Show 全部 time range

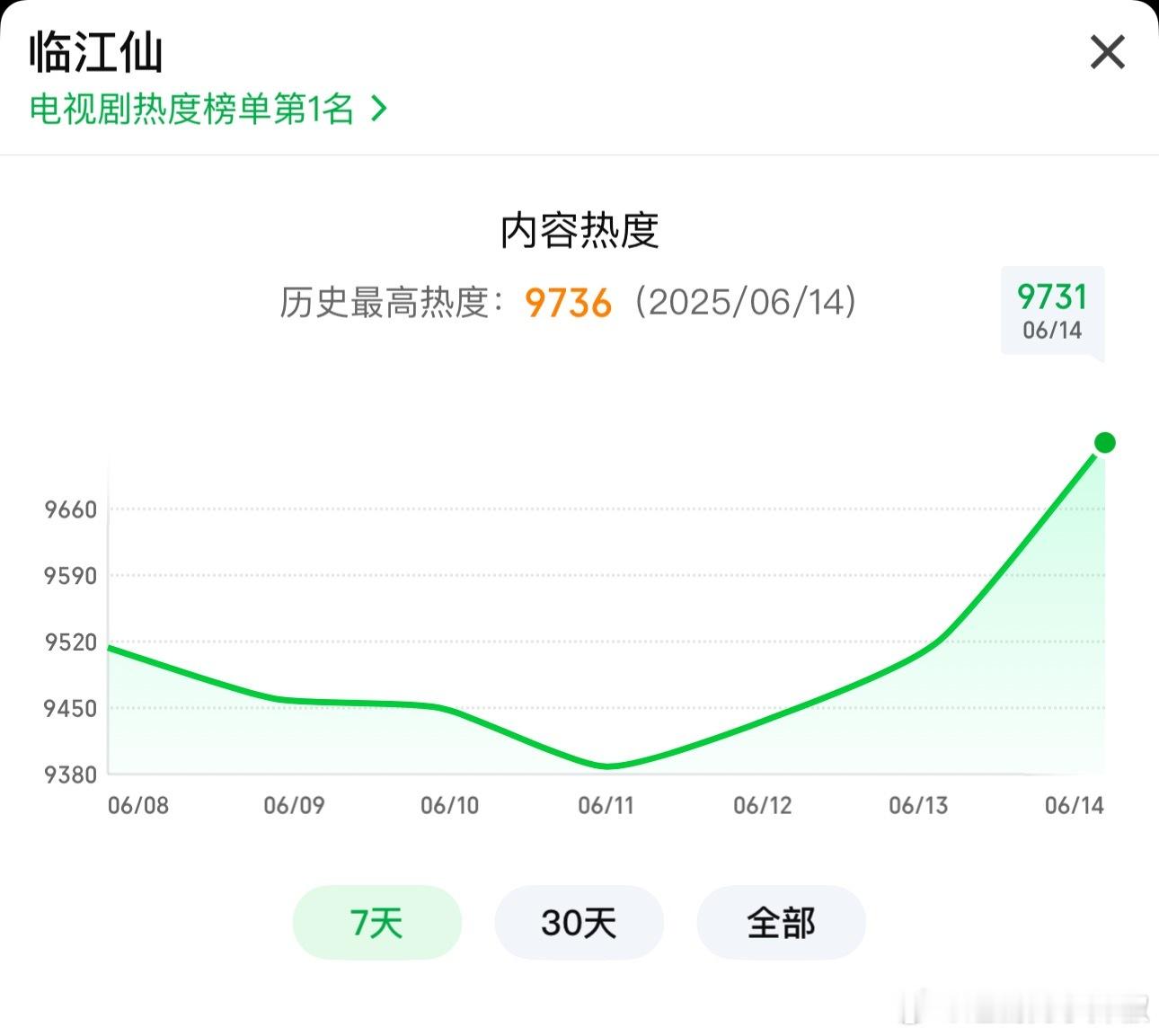click(781, 922)
